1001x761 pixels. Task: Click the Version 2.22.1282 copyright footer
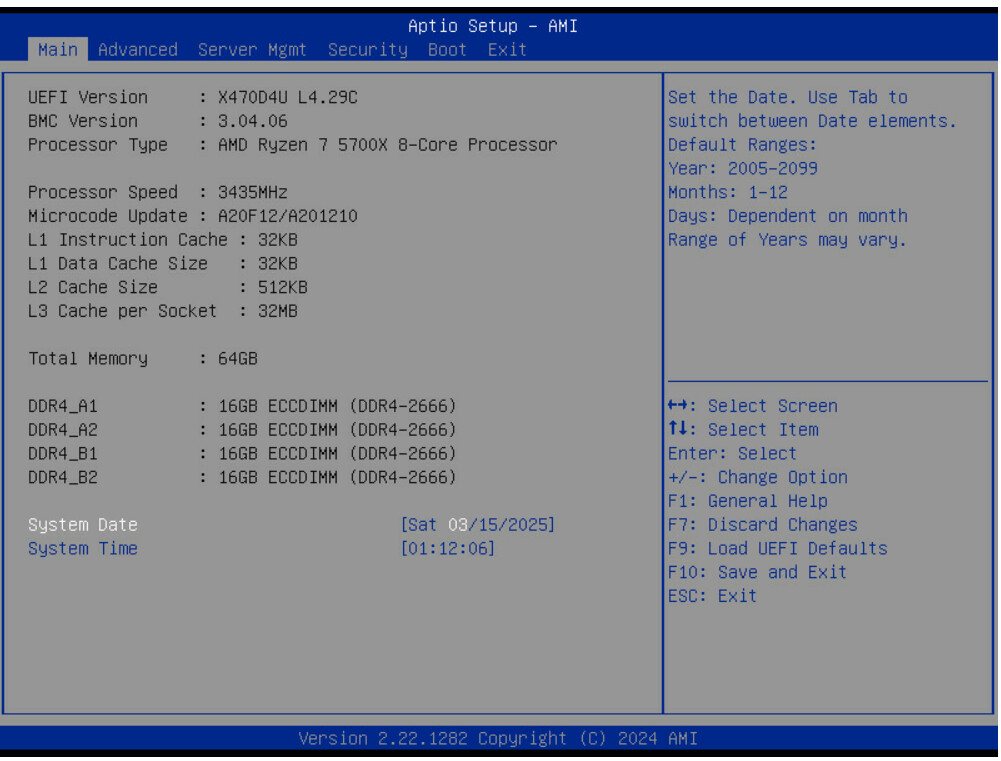(x=498, y=738)
